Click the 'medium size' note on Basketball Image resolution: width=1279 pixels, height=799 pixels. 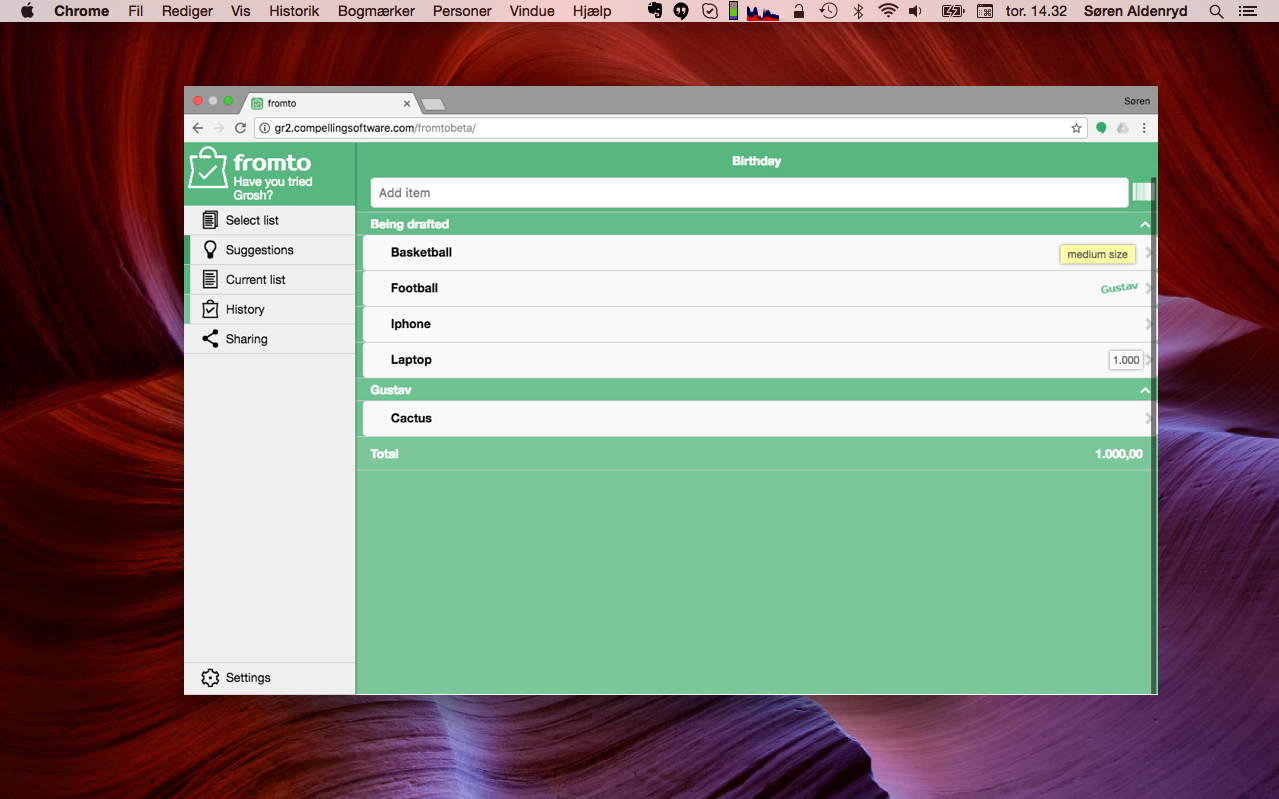1097,254
